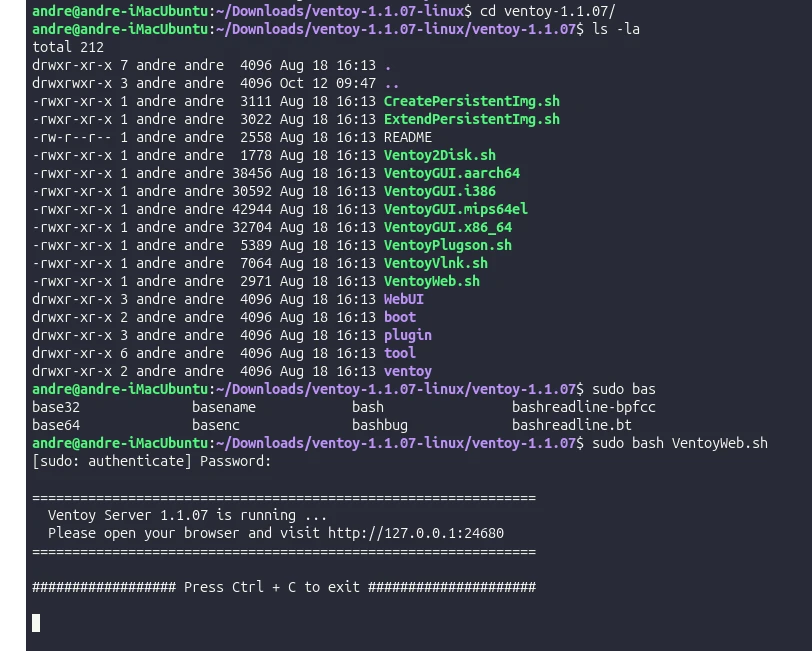This screenshot has height=651, width=812.
Task: Click the plugin directory name
Action: pyautogui.click(x=408, y=335)
